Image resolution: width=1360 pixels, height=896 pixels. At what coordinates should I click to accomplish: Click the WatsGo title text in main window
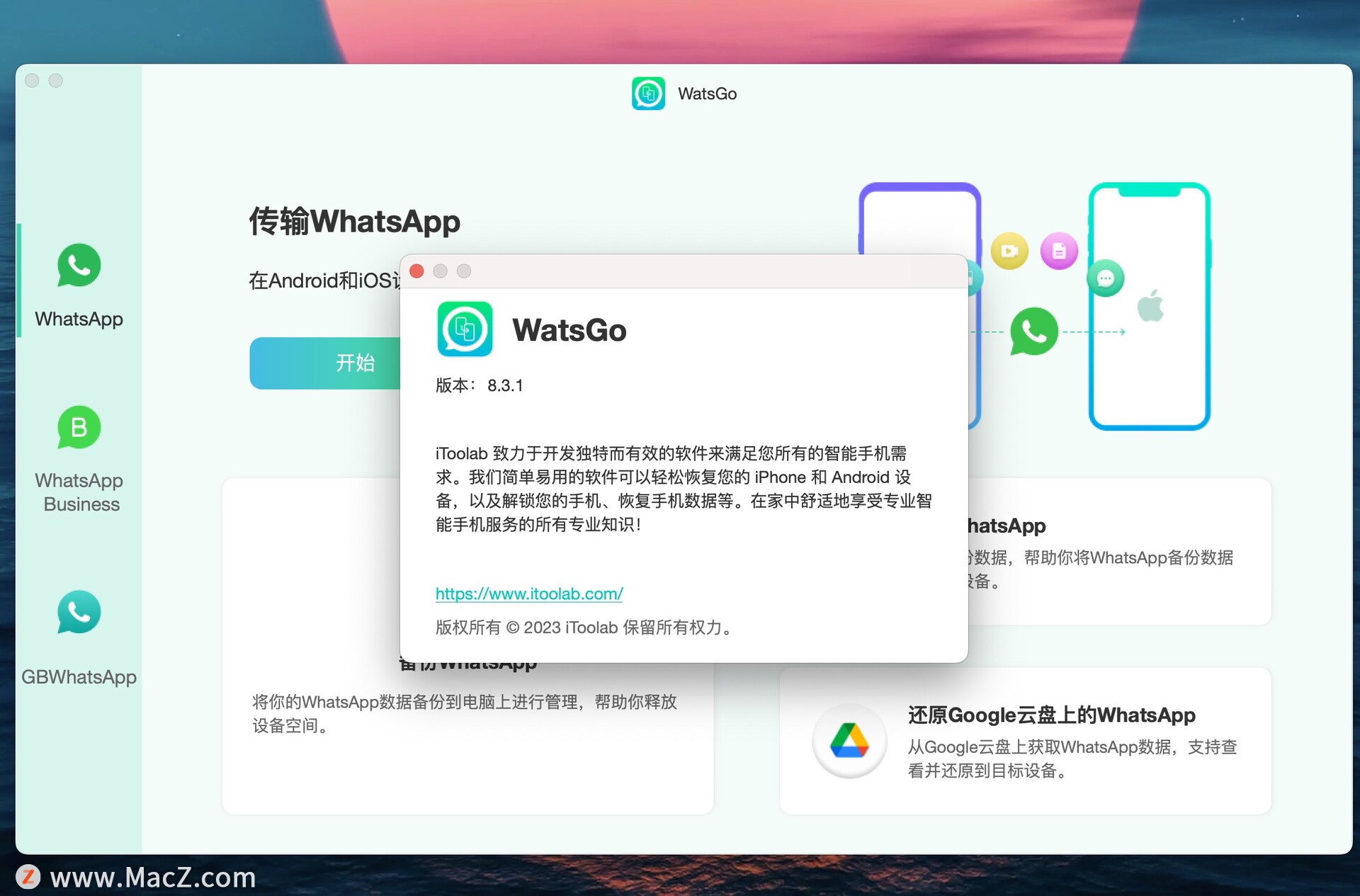(707, 93)
